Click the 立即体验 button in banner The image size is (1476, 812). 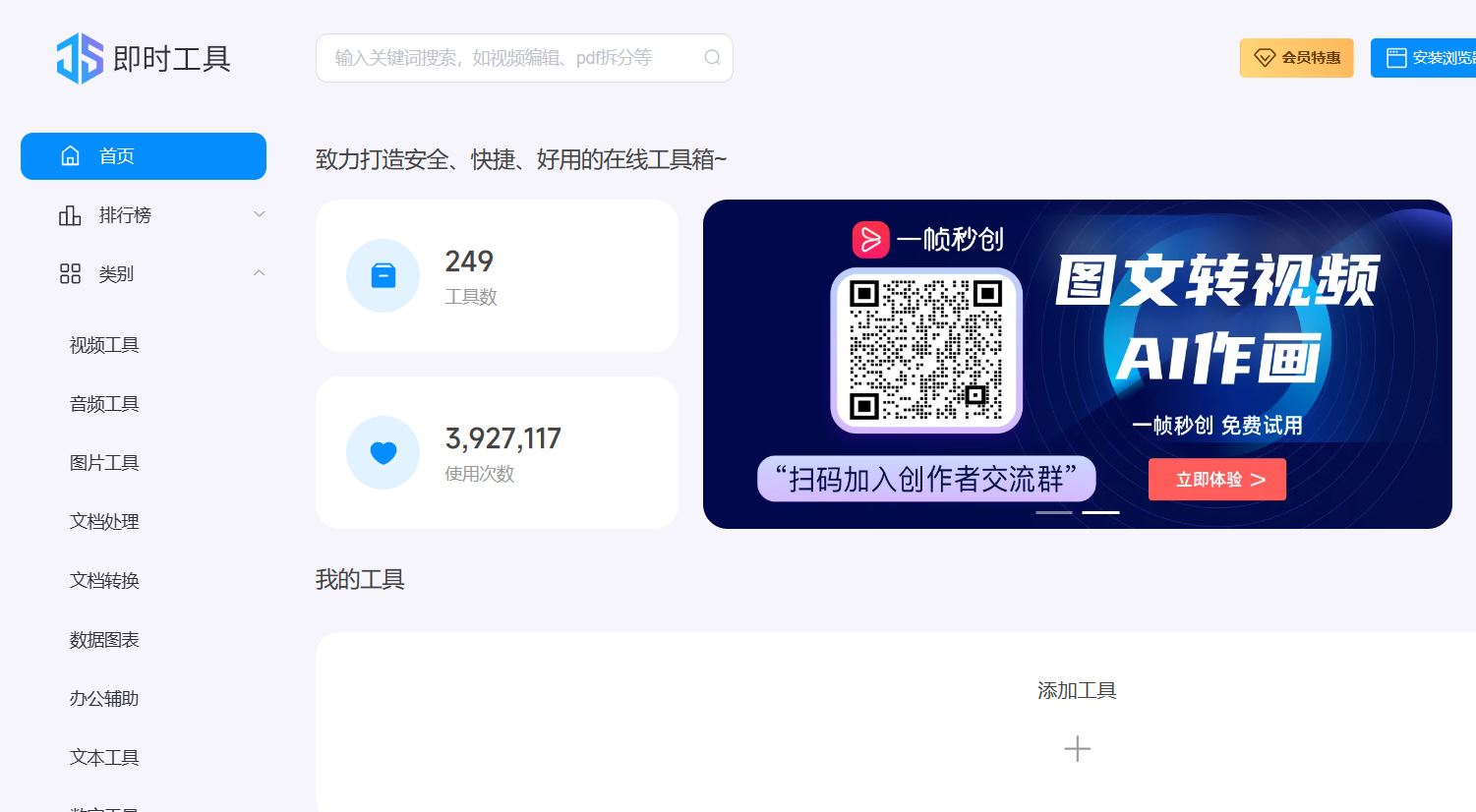click(x=1216, y=479)
